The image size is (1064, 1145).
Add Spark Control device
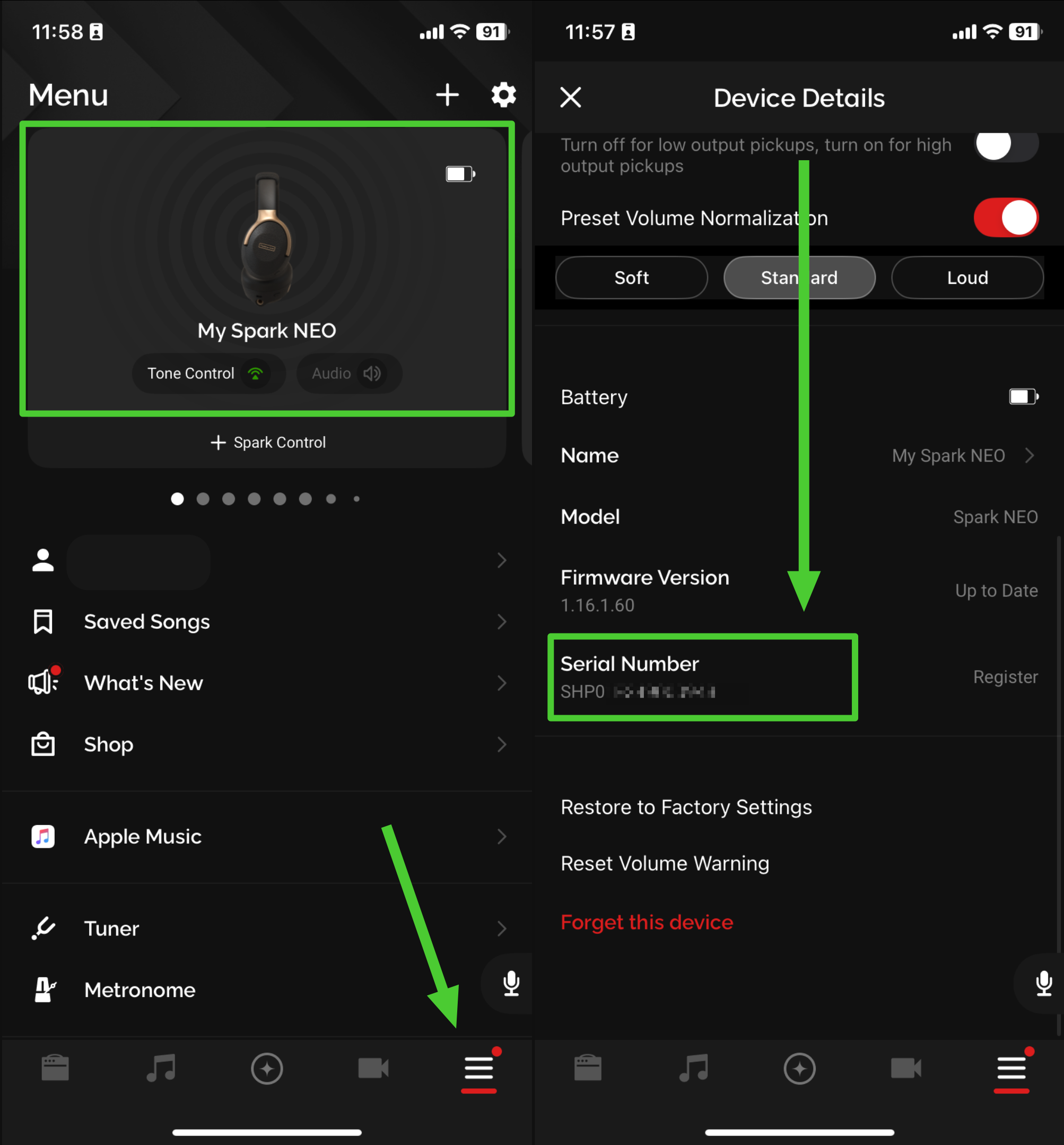[x=268, y=443]
